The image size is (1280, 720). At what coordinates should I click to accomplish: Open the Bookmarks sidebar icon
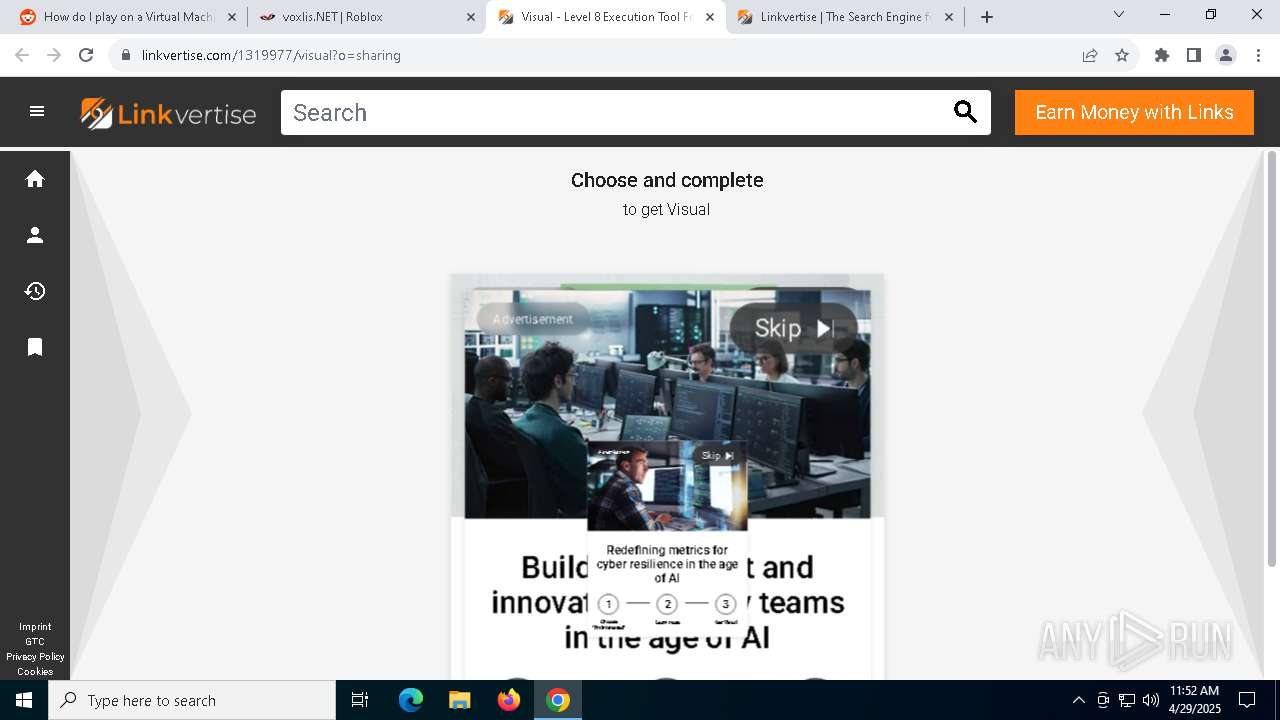pyautogui.click(x=35, y=347)
